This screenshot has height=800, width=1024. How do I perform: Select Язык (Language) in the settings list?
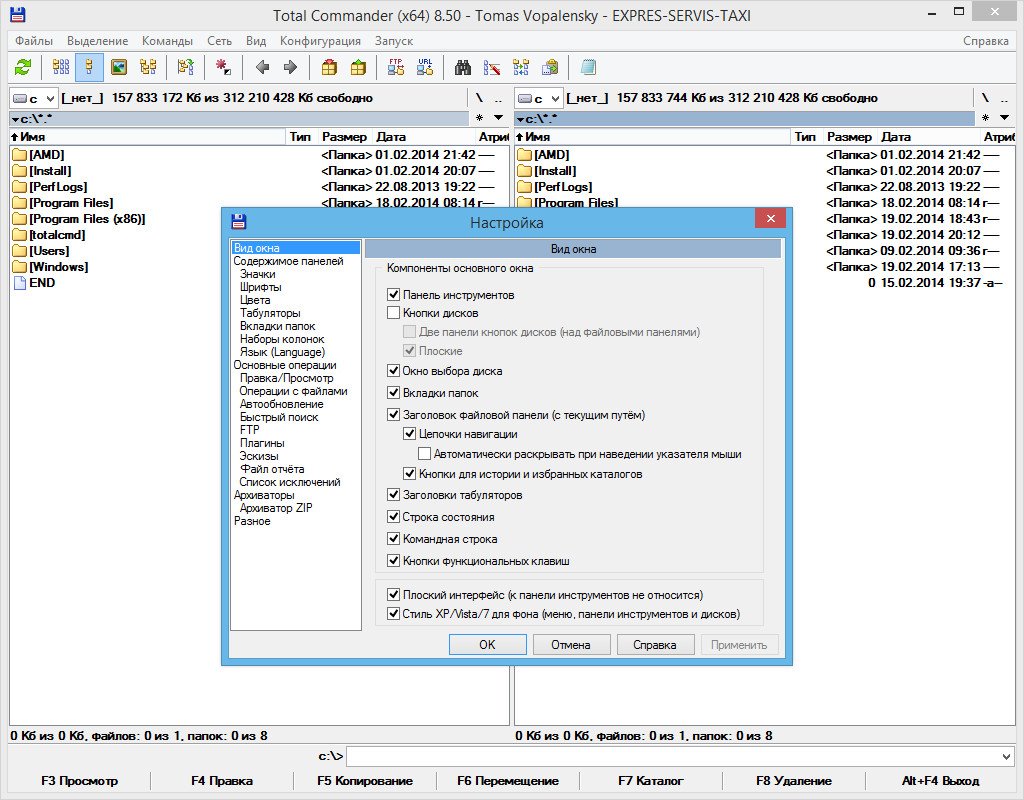[282, 353]
